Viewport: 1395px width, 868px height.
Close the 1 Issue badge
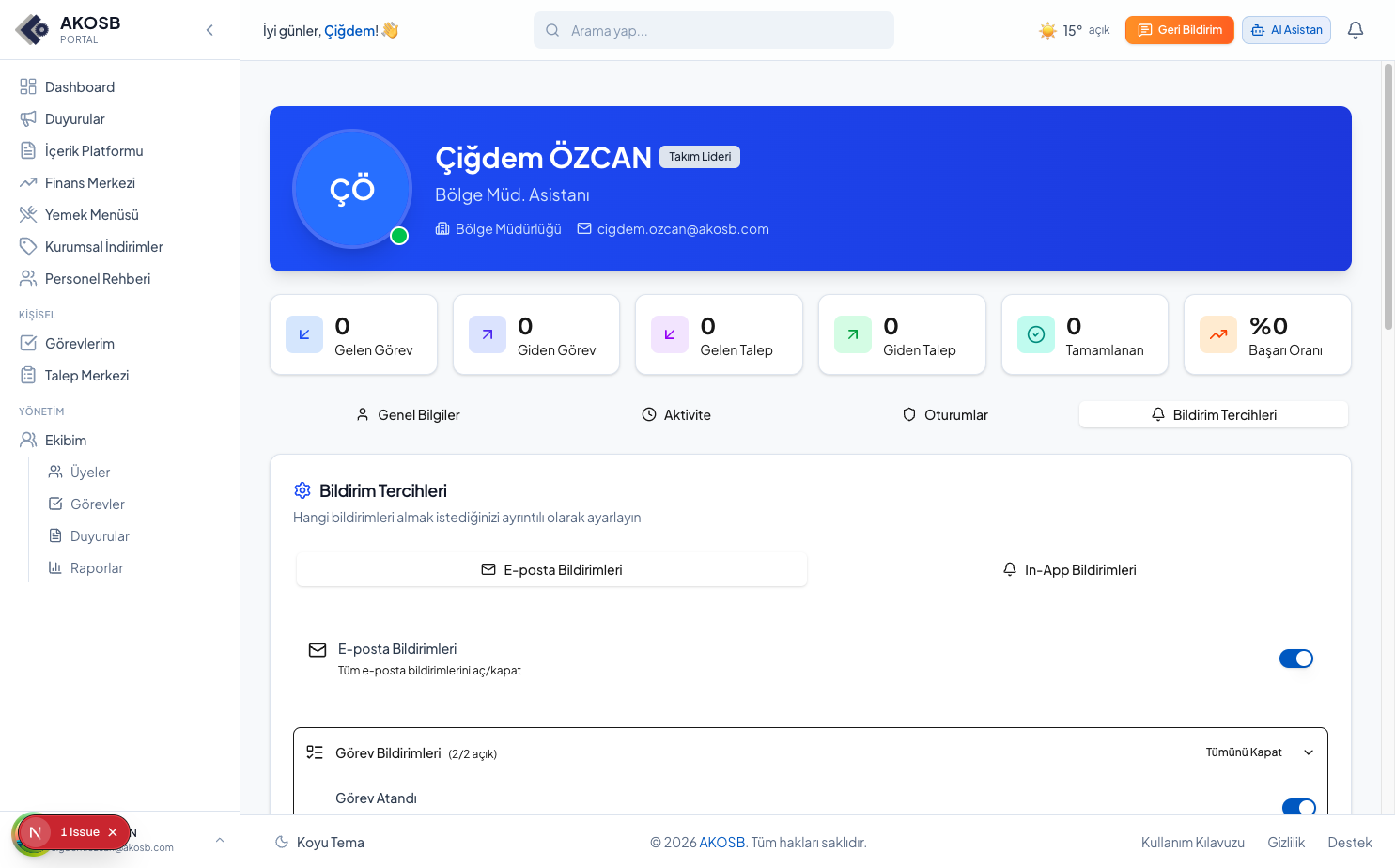(x=113, y=832)
